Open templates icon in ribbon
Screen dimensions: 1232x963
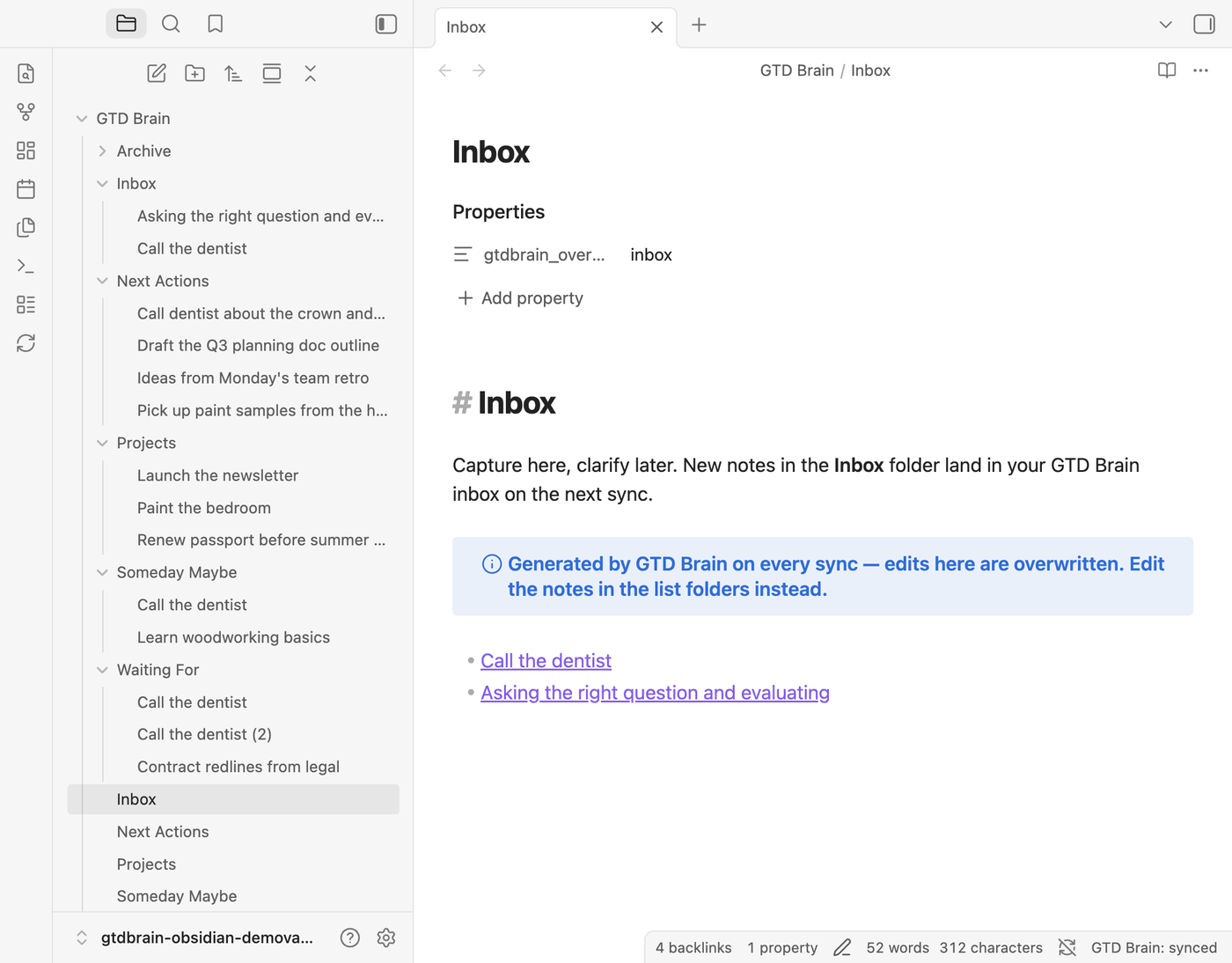[x=26, y=227]
